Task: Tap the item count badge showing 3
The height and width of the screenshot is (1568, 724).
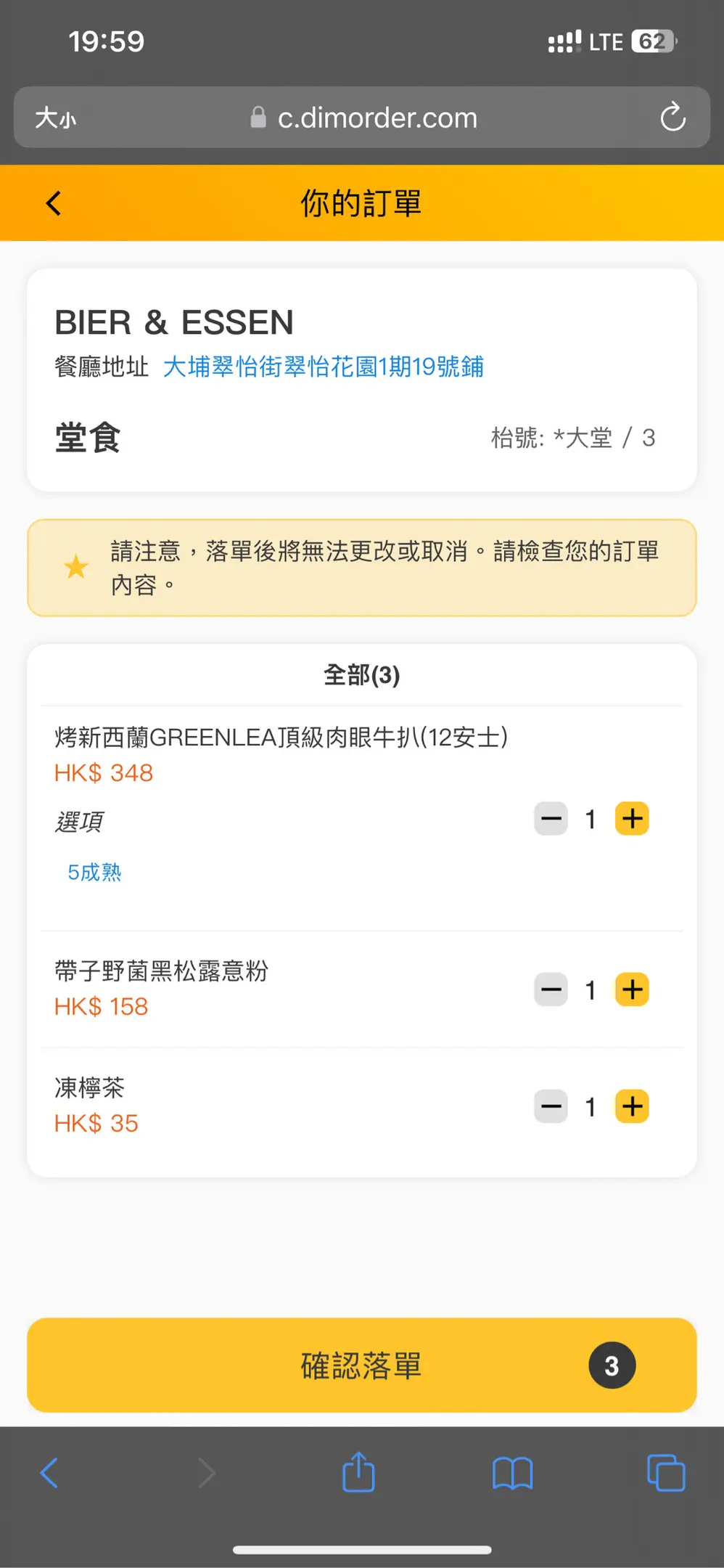Action: [x=612, y=1365]
